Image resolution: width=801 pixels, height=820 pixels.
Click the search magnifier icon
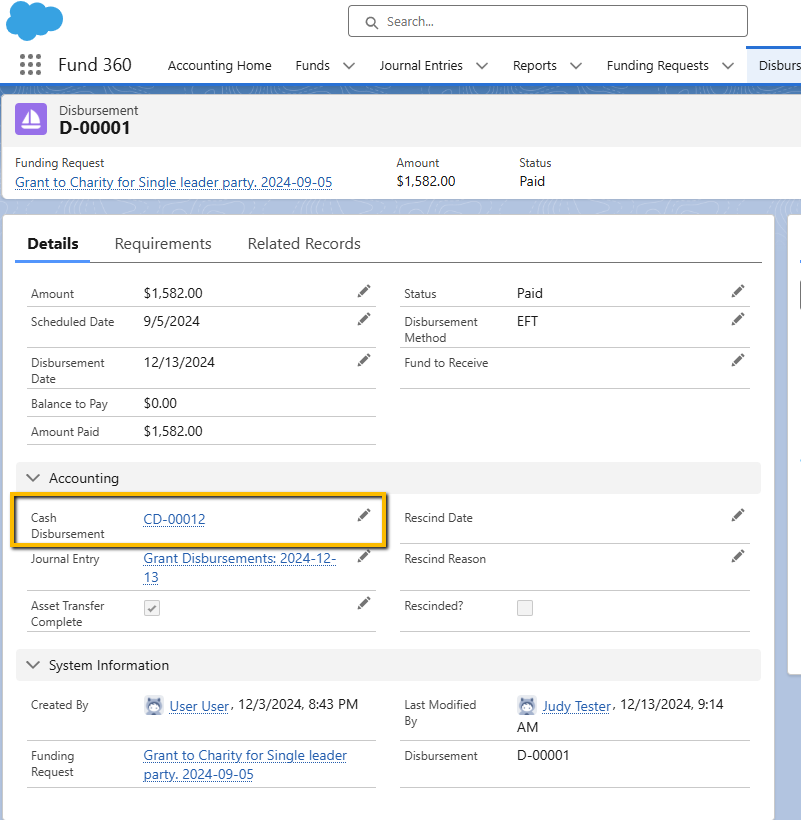[372, 22]
